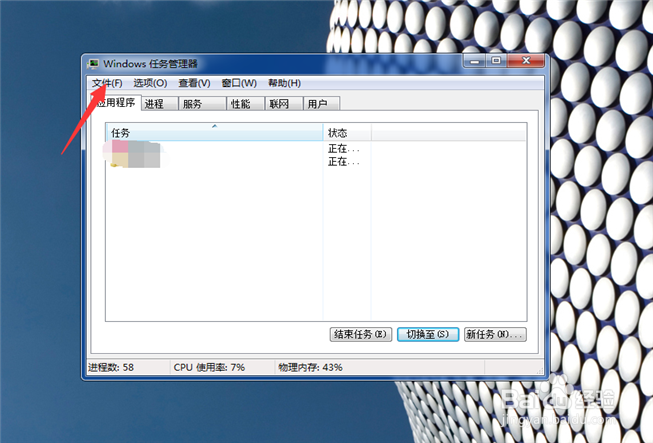Sort by the 状态 column header
Screen dimensions: 653x443
[347, 133]
